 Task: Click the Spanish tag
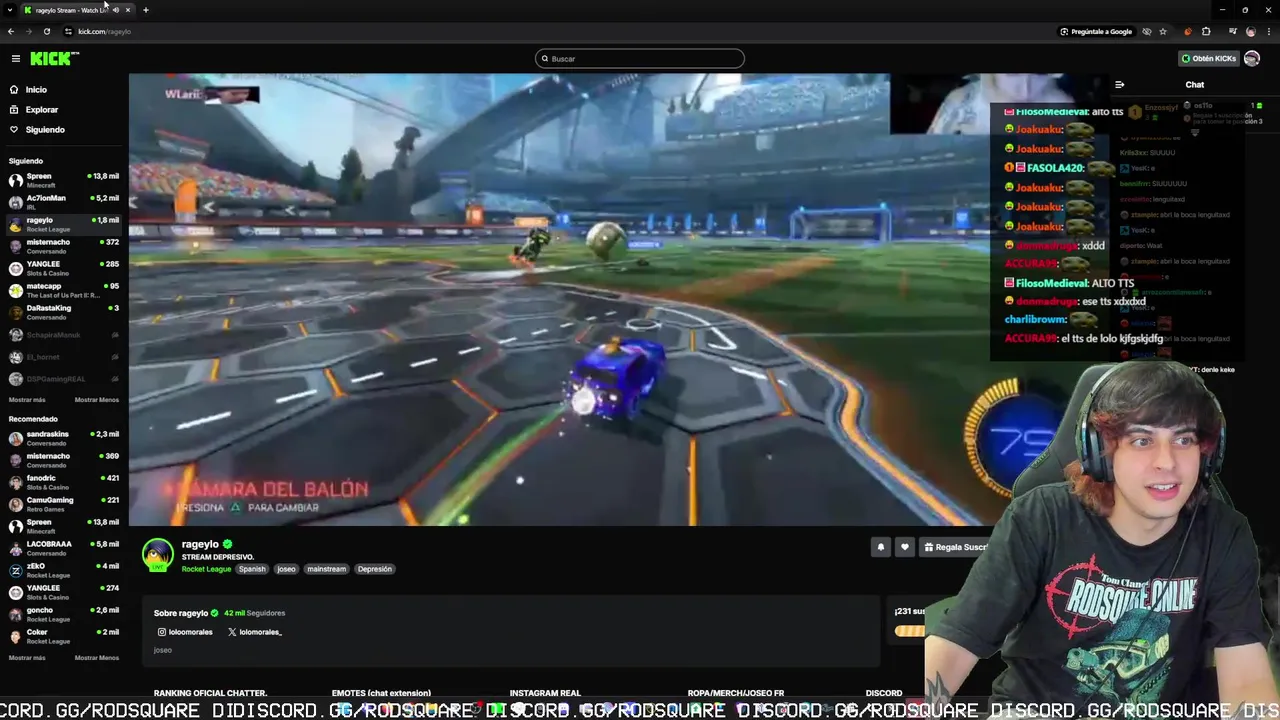click(252, 569)
